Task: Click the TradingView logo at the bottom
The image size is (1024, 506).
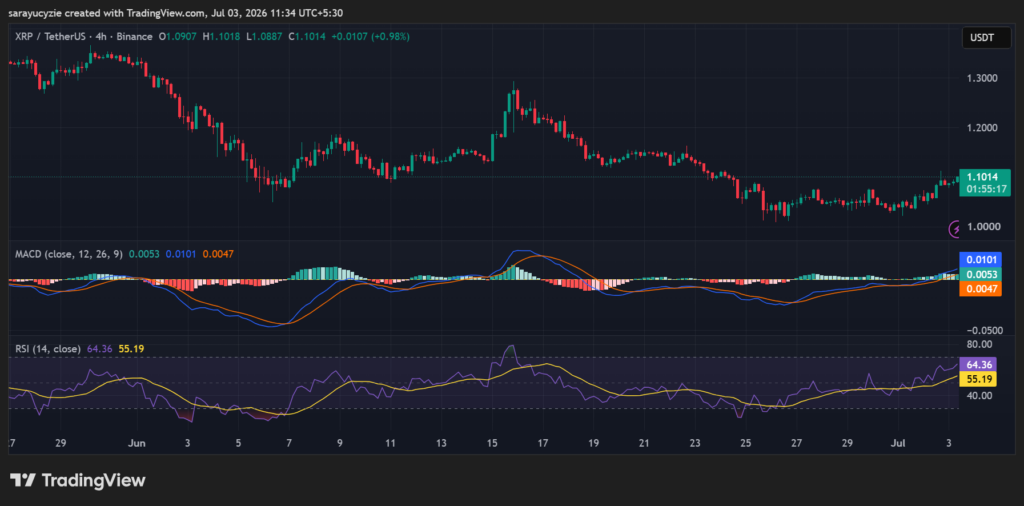Action: [x=77, y=481]
